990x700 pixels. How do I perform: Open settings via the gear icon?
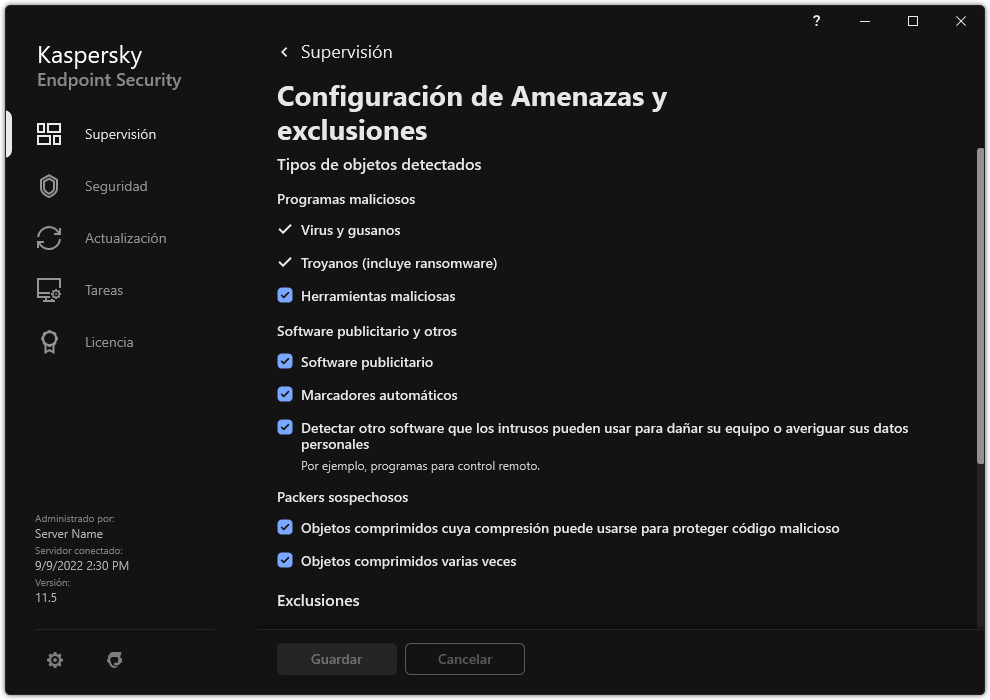(x=55, y=660)
